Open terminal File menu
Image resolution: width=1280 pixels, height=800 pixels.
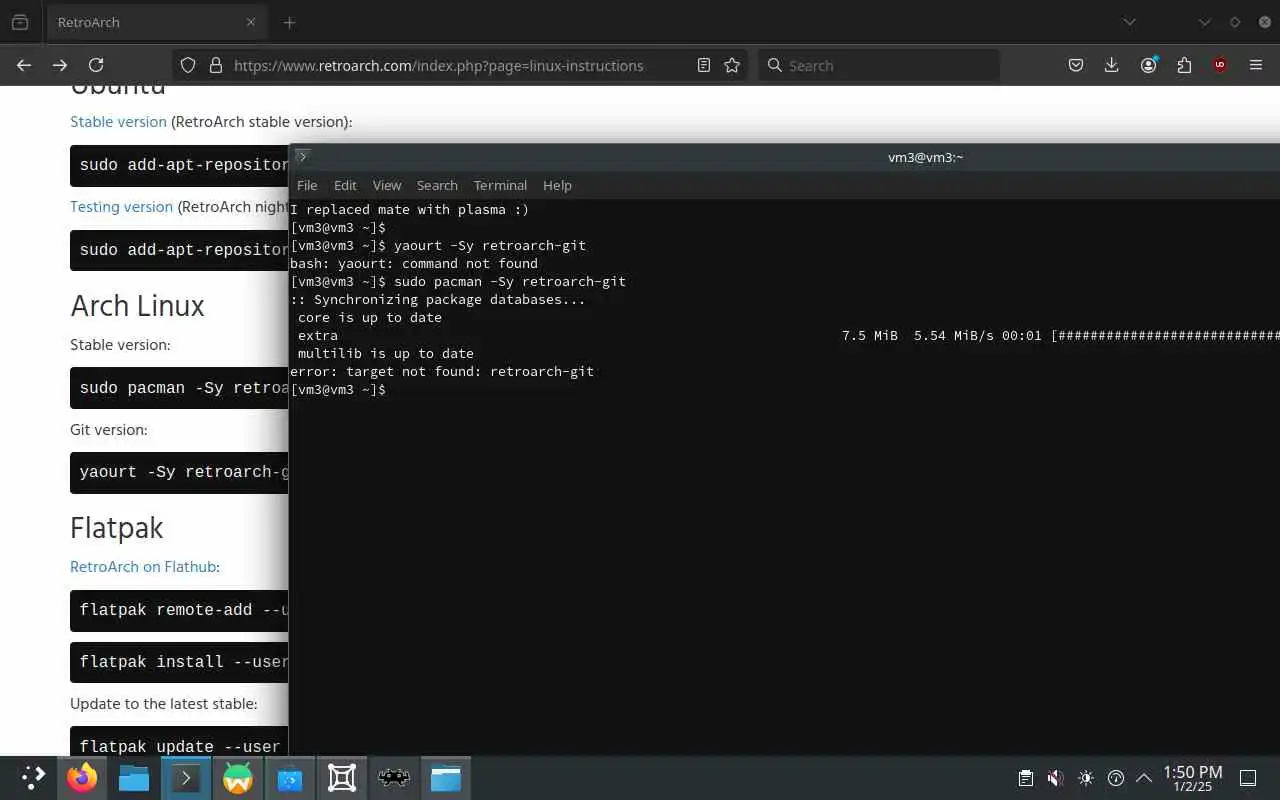pyautogui.click(x=307, y=185)
